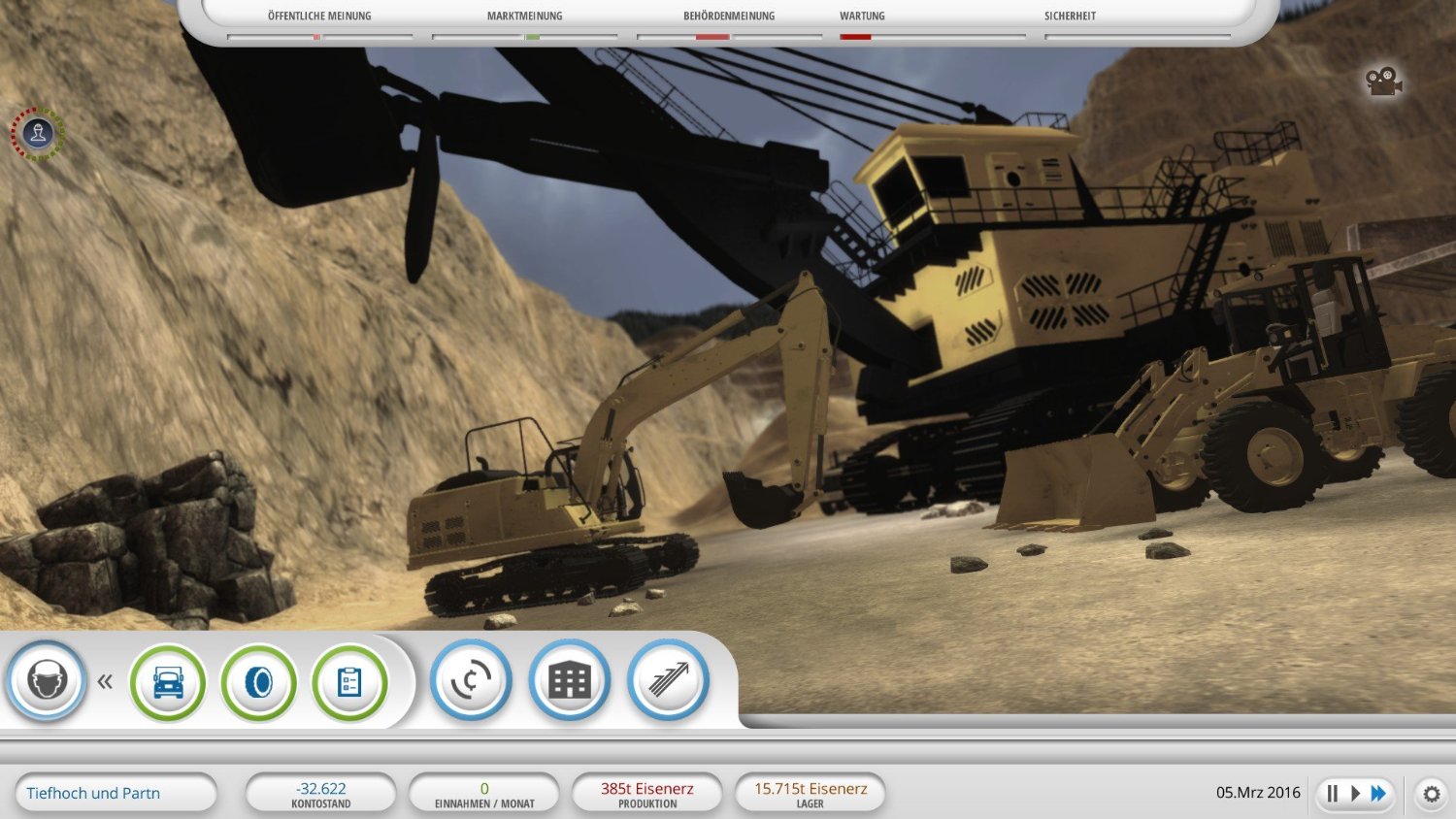Open the statistics arrows icon
This screenshot has width=1456, height=819.
coord(669,680)
